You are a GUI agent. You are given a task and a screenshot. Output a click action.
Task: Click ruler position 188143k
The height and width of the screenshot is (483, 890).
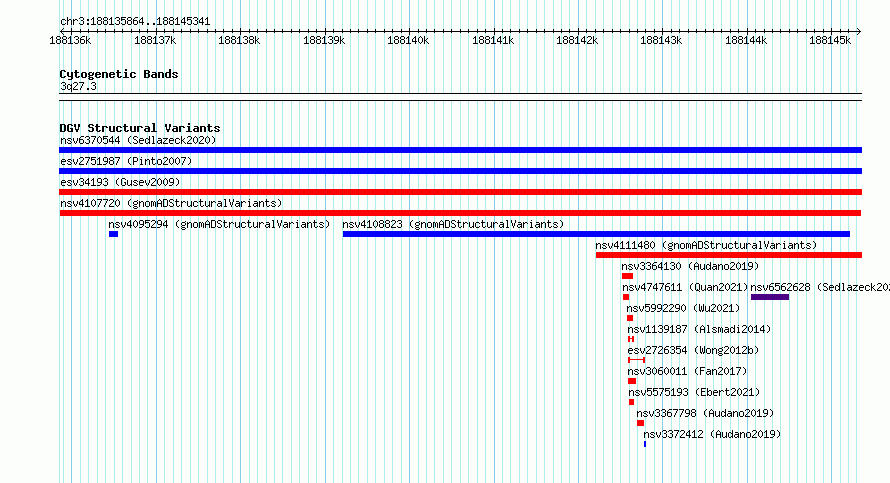(x=661, y=40)
